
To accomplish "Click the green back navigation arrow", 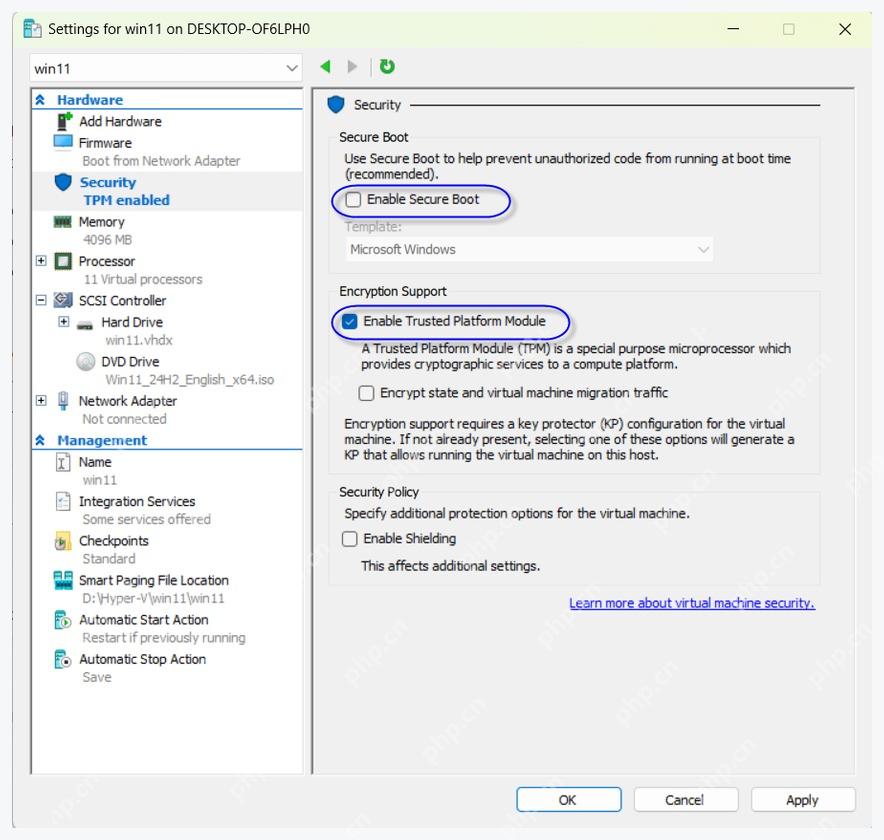I will pos(325,67).
